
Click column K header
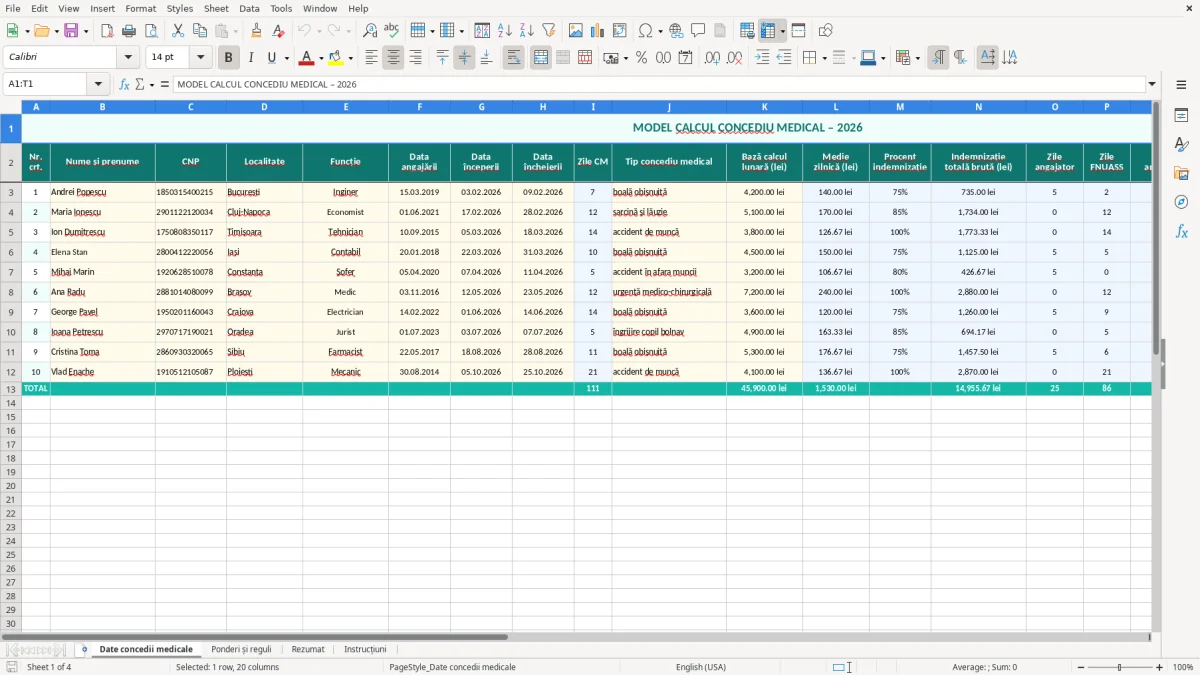(x=764, y=106)
